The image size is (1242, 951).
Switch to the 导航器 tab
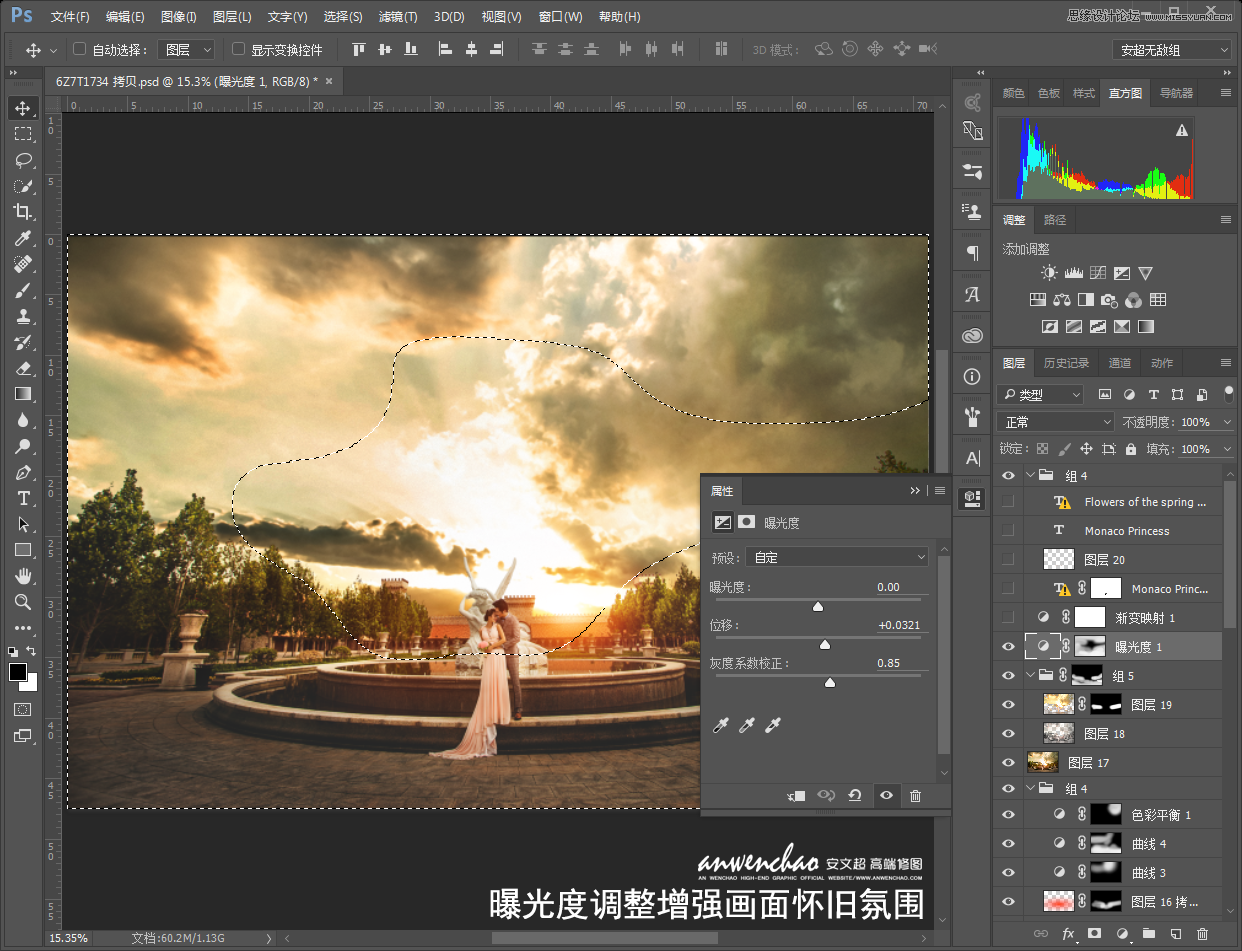[x=1176, y=93]
